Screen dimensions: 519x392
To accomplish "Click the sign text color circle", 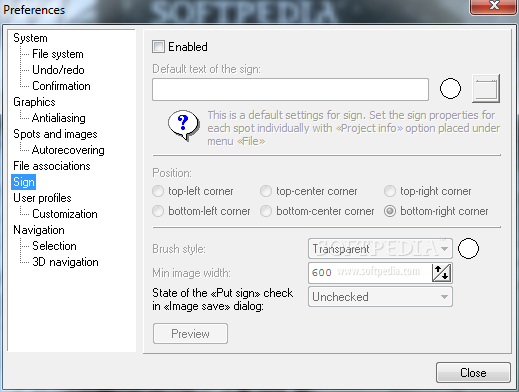I will [450, 88].
